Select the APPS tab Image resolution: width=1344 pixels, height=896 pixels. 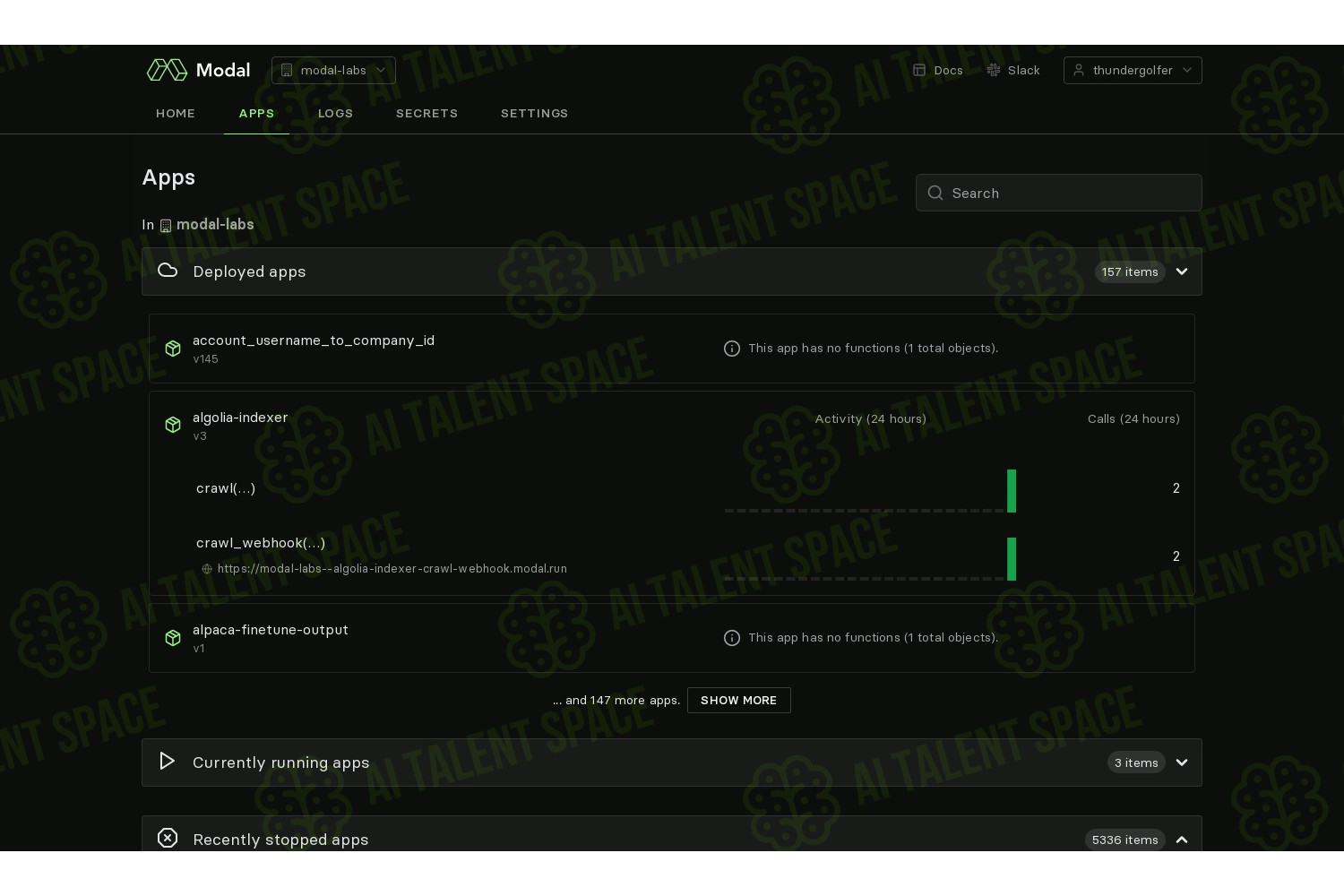pyautogui.click(x=256, y=113)
